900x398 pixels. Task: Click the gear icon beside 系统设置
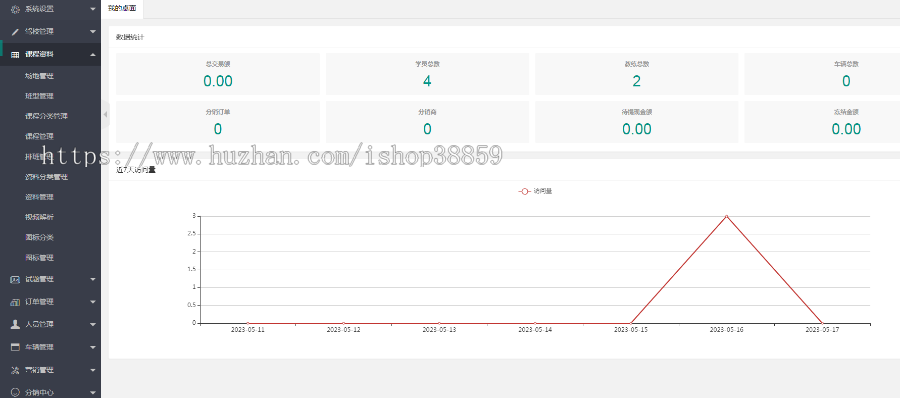click(15, 9)
